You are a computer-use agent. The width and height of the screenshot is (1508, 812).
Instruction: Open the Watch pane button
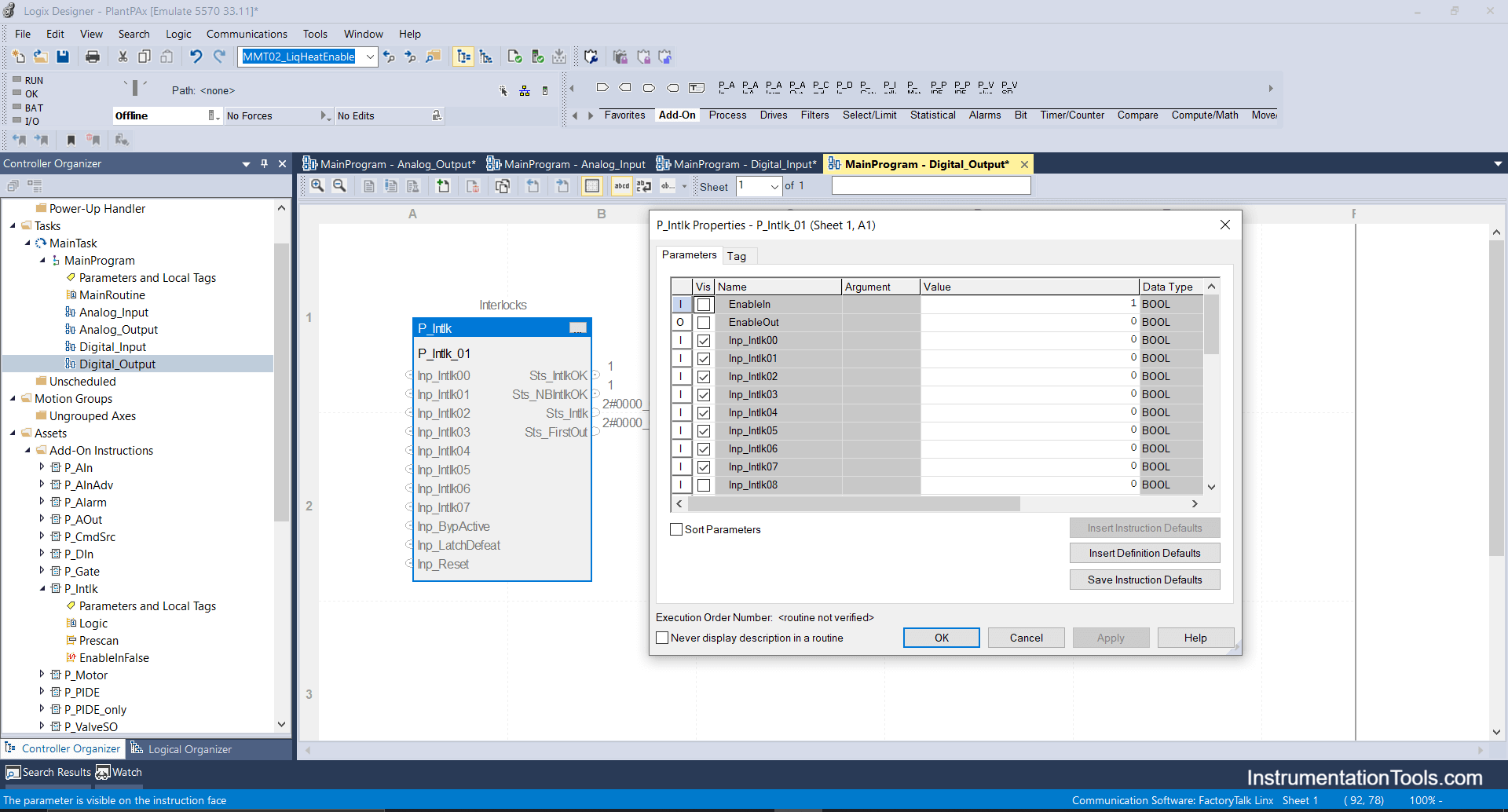tap(119, 772)
